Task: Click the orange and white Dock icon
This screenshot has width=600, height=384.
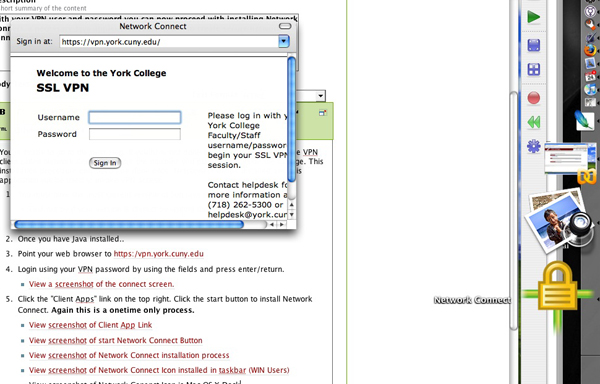Action: click(590, 24)
